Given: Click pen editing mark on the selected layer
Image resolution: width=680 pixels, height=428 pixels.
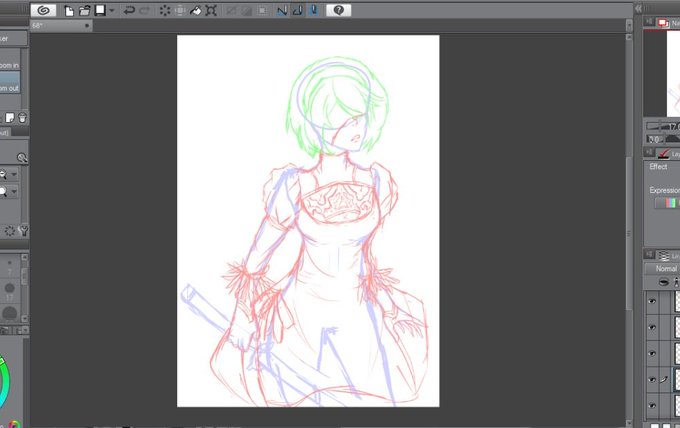Looking at the screenshot, I should pos(664,379).
